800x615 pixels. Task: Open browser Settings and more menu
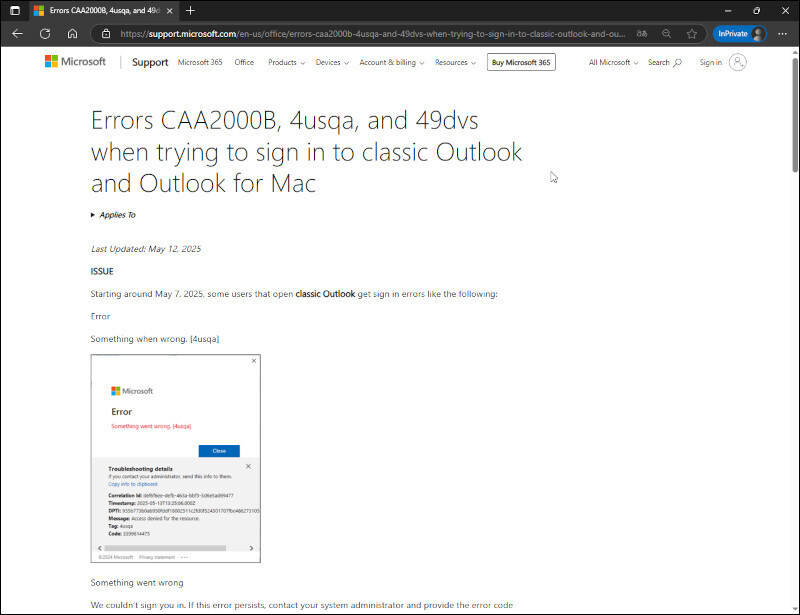click(782, 34)
